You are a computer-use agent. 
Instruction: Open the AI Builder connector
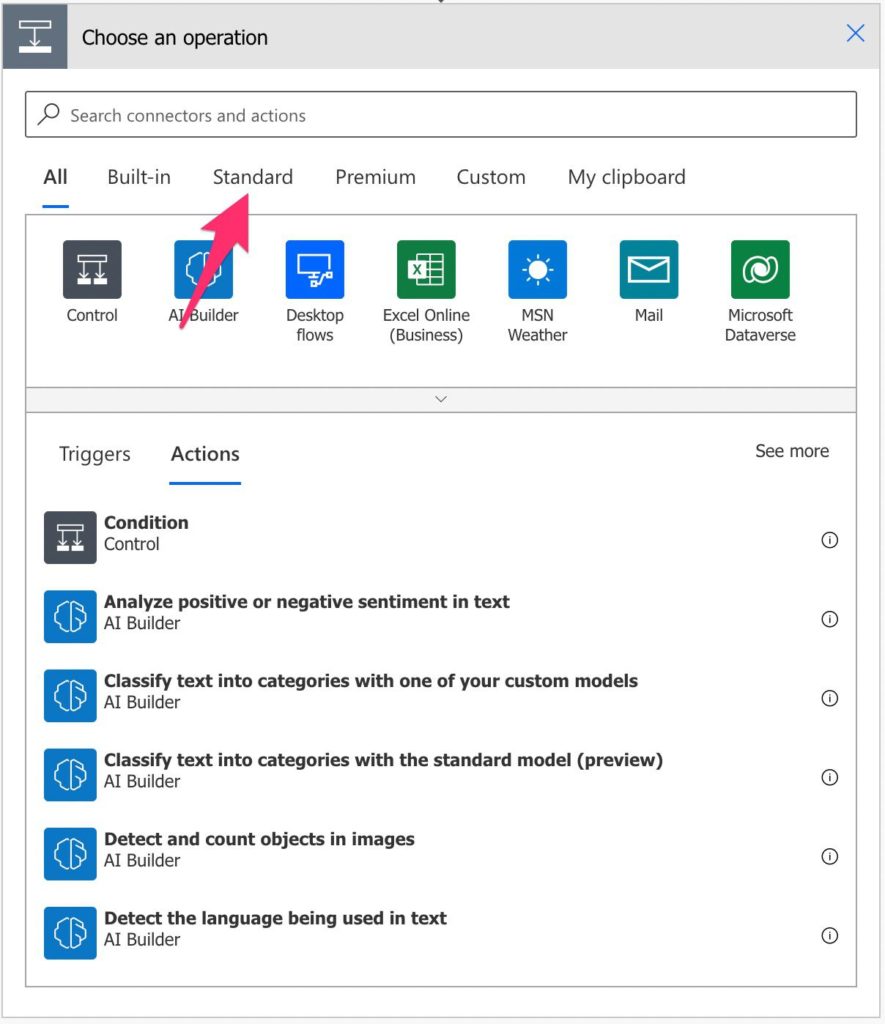[x=203, y=268]
